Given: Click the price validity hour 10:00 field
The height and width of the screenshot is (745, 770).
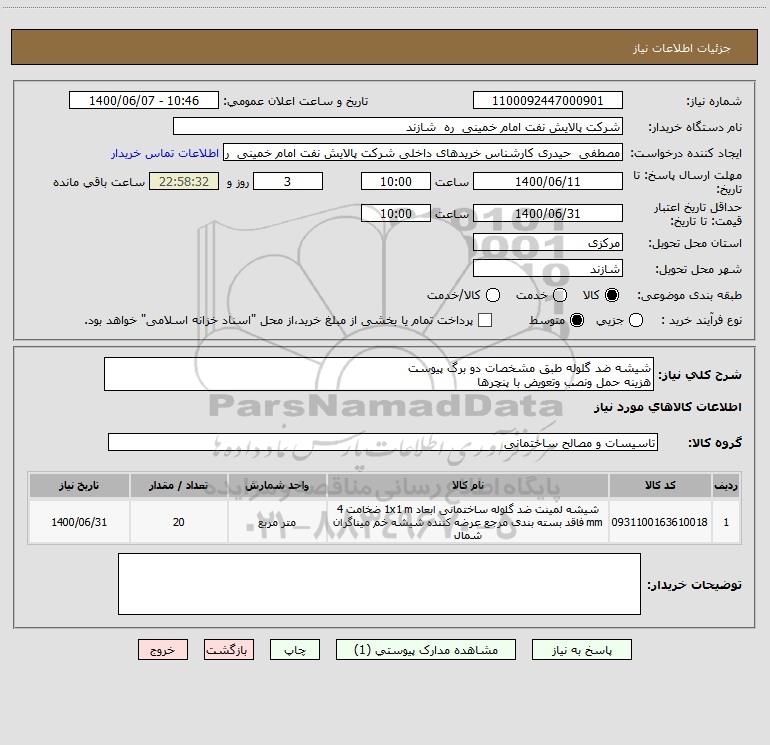Looking at the screenshot, I should tap(396, 213).
